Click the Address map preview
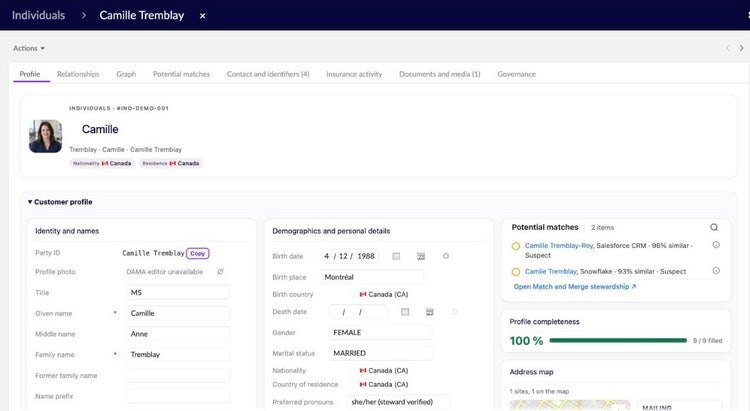 [x=570, y=405]
